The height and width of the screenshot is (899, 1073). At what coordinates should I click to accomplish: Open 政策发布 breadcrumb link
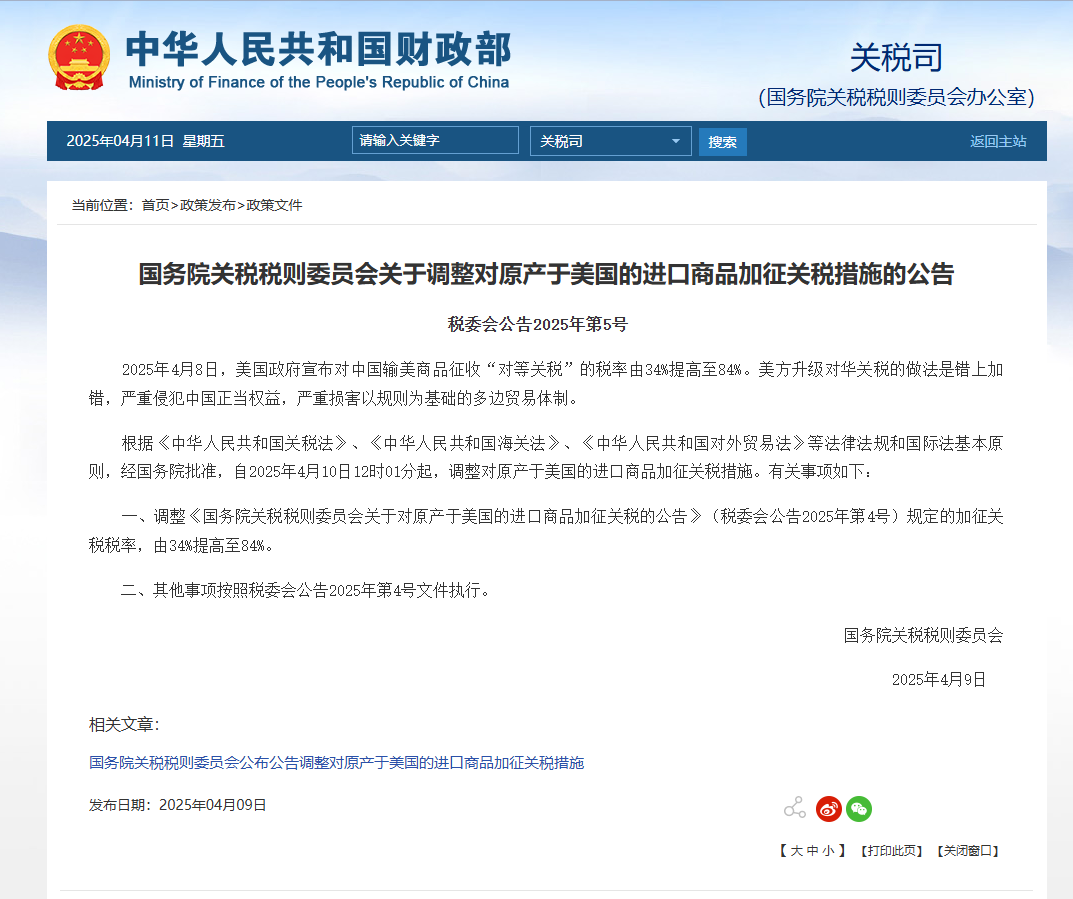[207, 205]
